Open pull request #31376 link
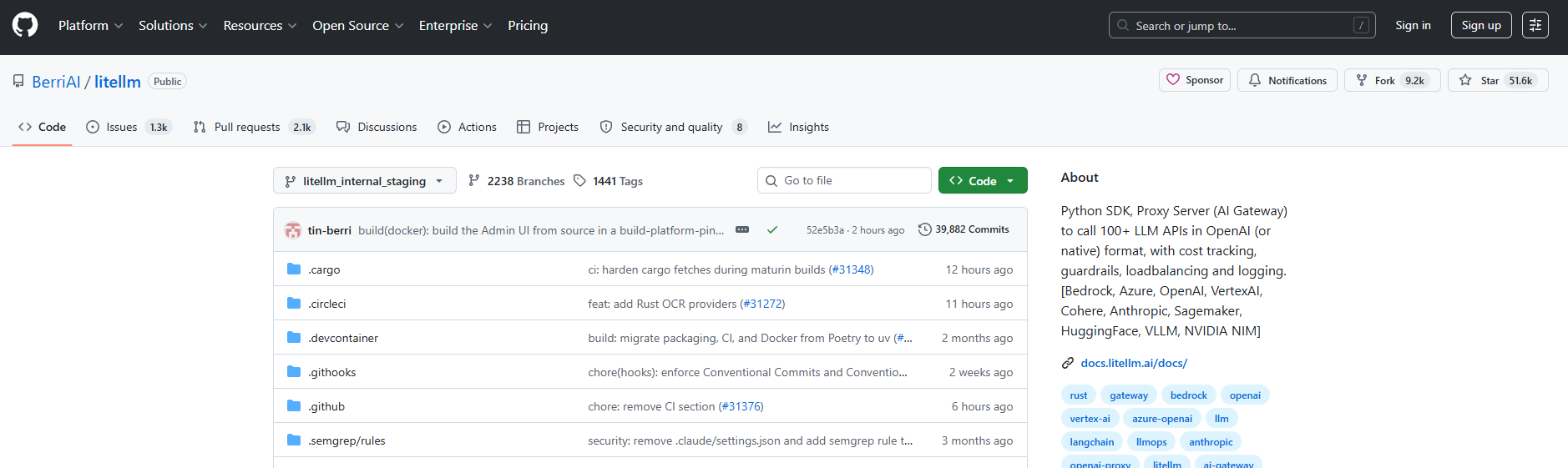The height and width of the screenshot is (468, 1568). [741, 406]
